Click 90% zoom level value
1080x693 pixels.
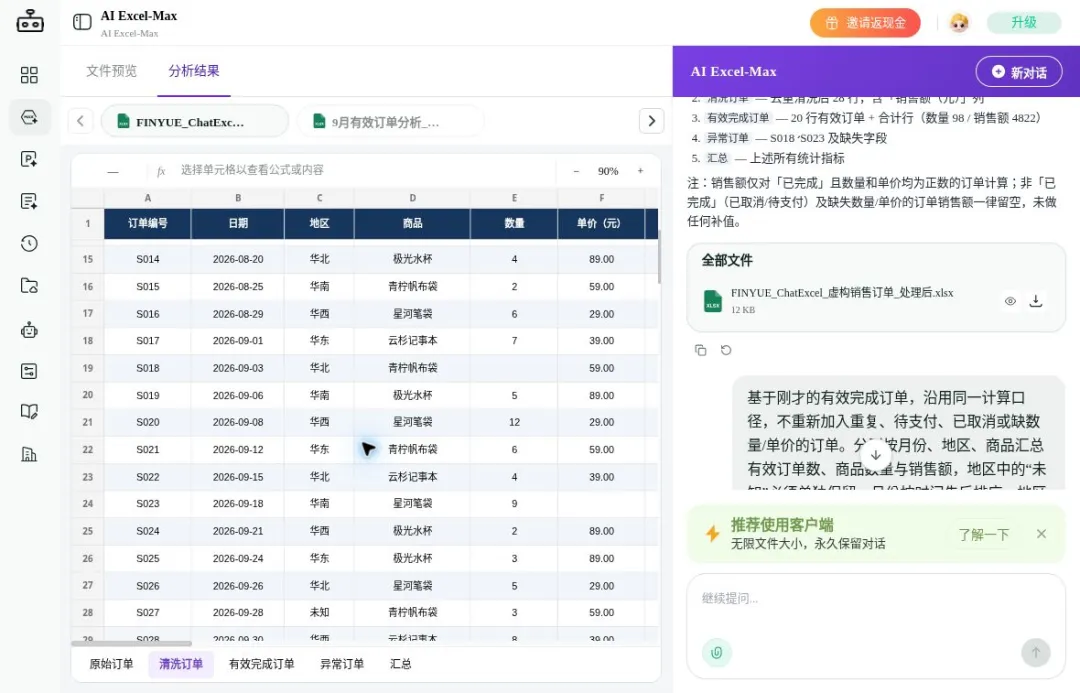click(608, 171)
